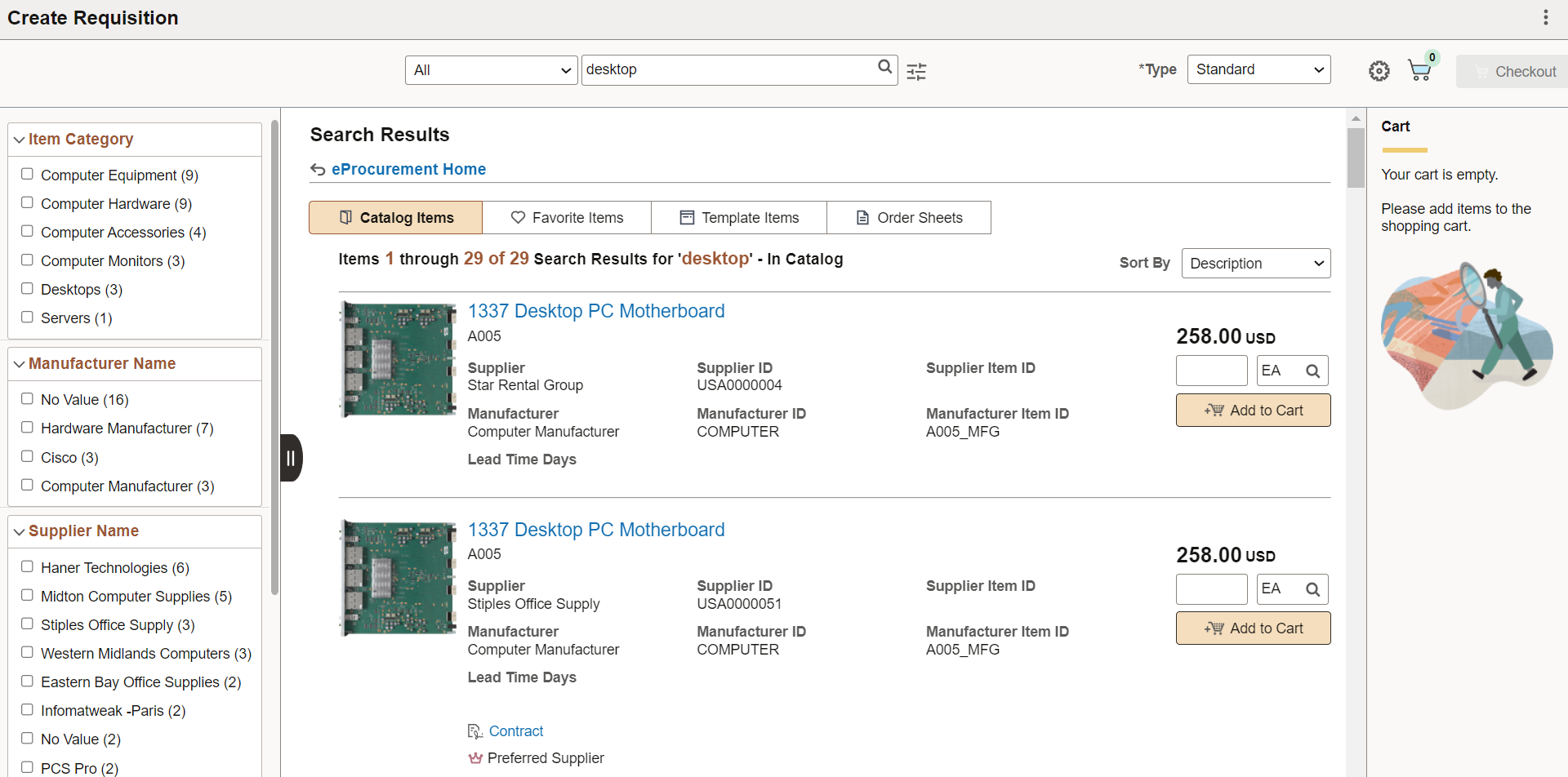The width and height of the screenshot is (1568, 777).
Task: Switch to the Favorite Items tab
Action: tap(567, 217)
